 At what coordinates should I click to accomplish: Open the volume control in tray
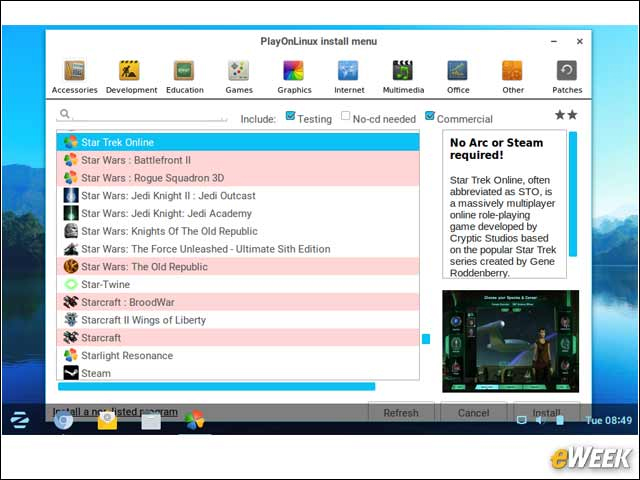point(540,420)
